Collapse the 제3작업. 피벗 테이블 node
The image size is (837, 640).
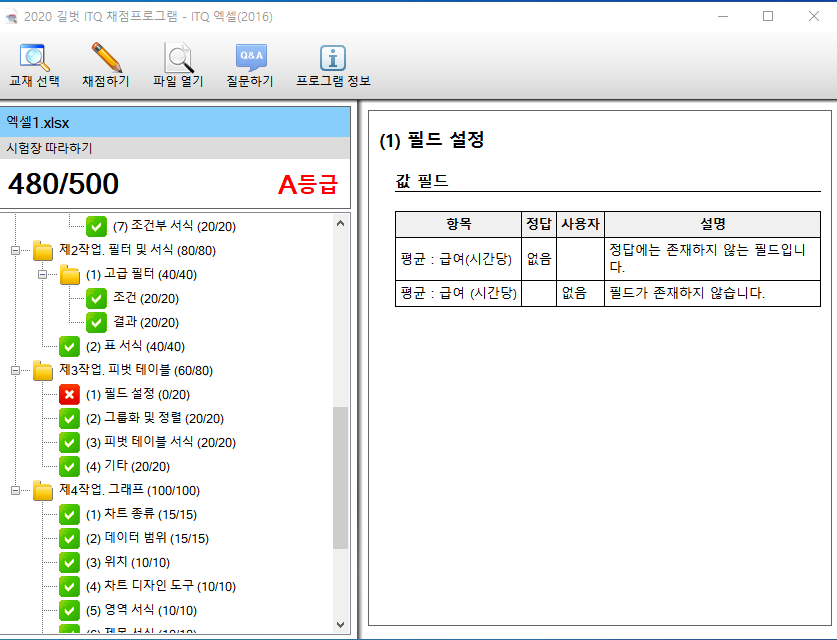(16, 371)
